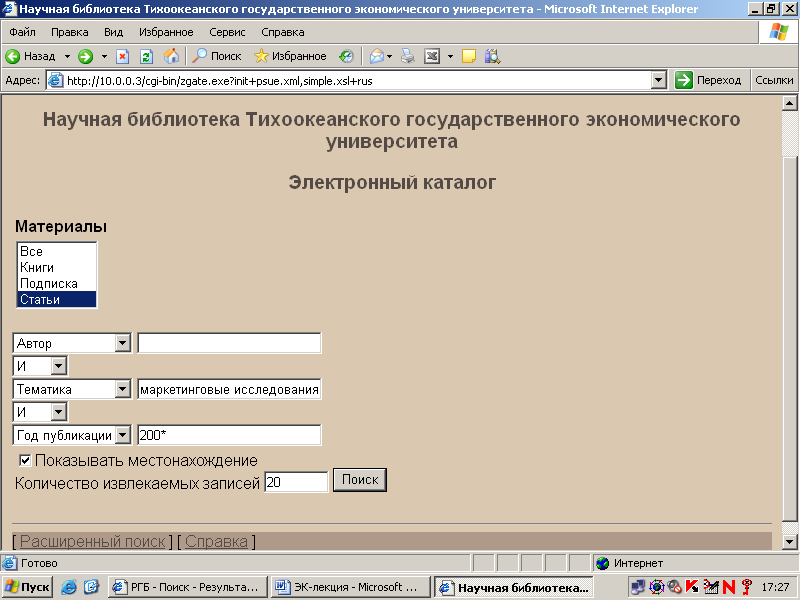This screenshot has height=600, width=800.
Task: Click the Пуск start button
Action: click(28, 587)
